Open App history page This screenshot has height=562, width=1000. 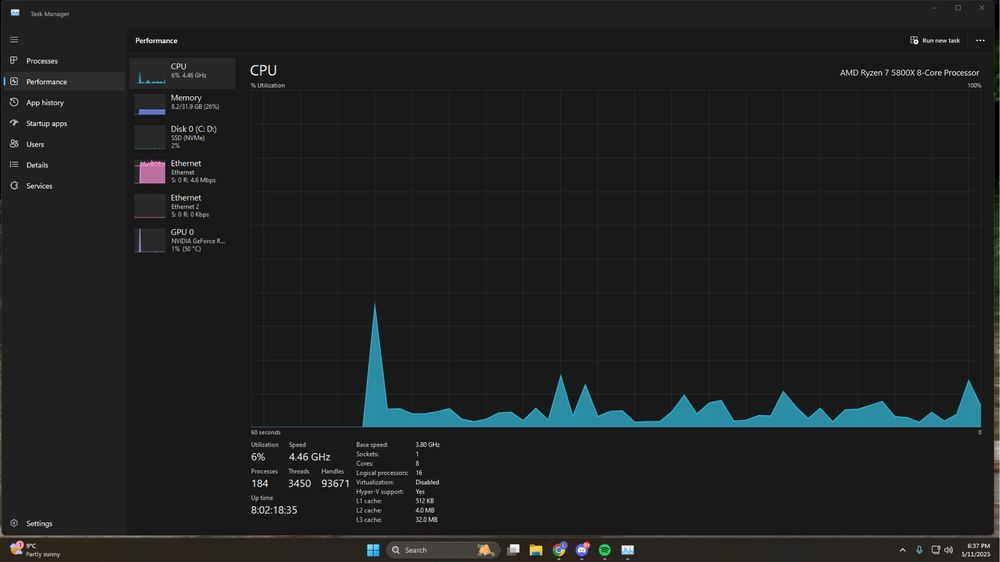point(62,103)
